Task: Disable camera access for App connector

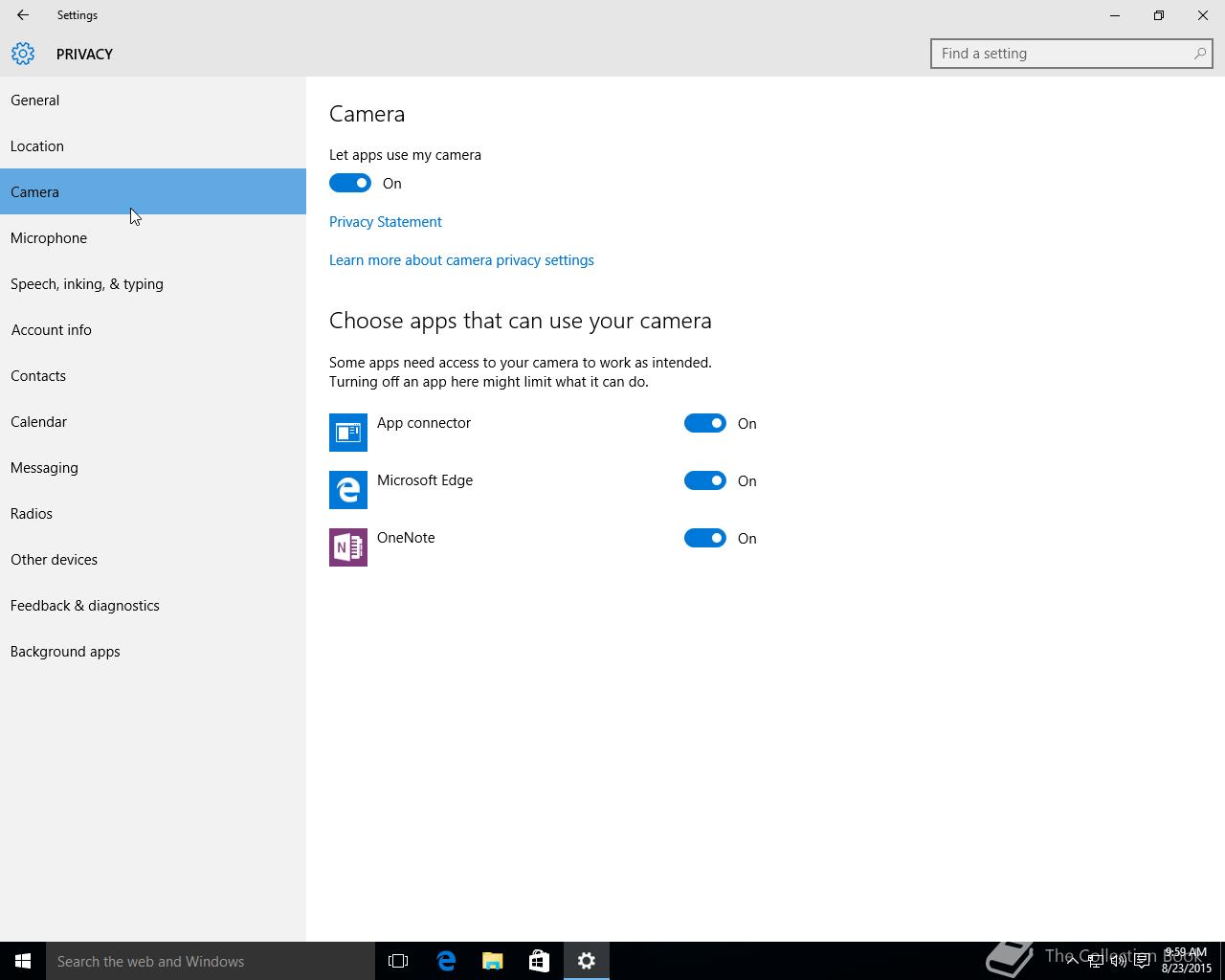Action: click(705, 423)
